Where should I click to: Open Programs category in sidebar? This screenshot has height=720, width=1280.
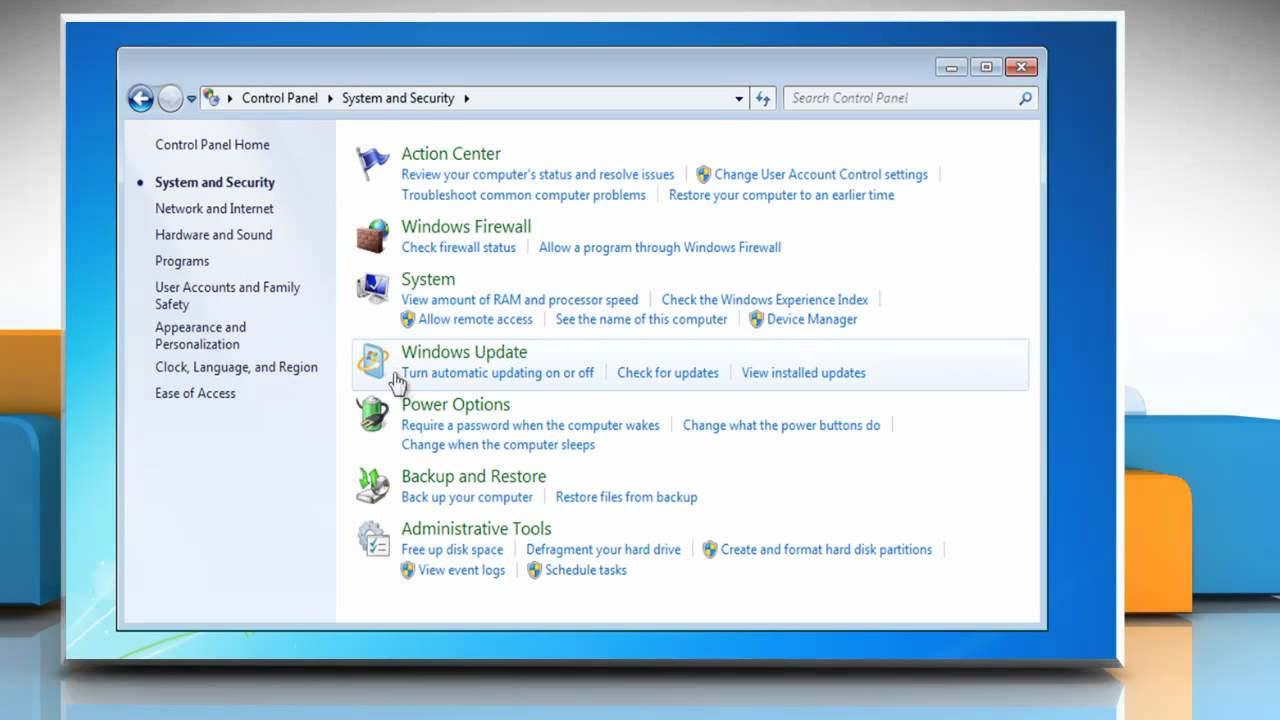coord(182,261)
